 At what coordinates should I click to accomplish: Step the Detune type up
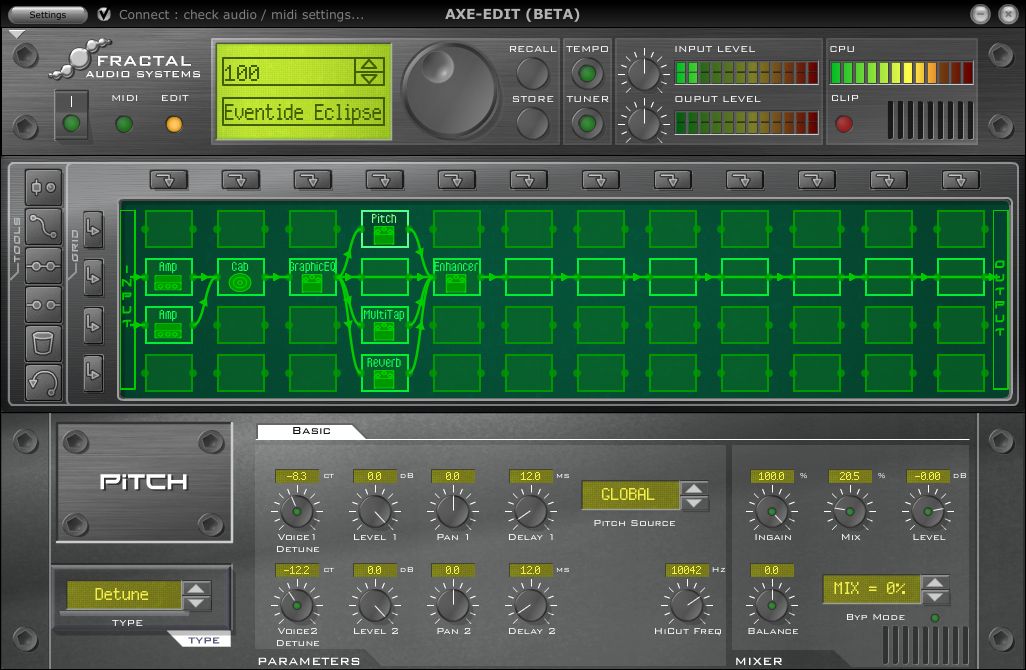click(x=196, y=588)
